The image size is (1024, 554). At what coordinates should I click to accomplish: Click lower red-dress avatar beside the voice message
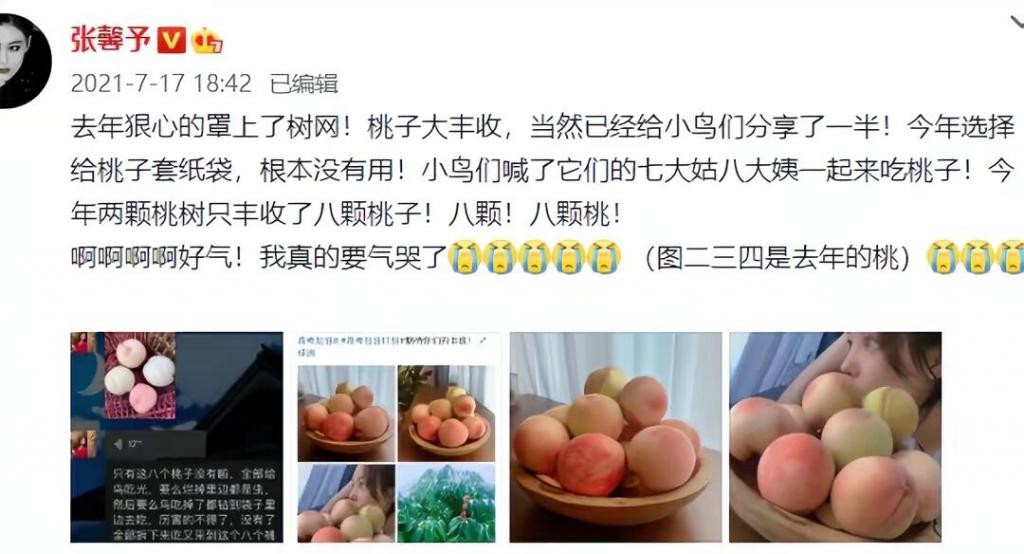coord(84,444)
